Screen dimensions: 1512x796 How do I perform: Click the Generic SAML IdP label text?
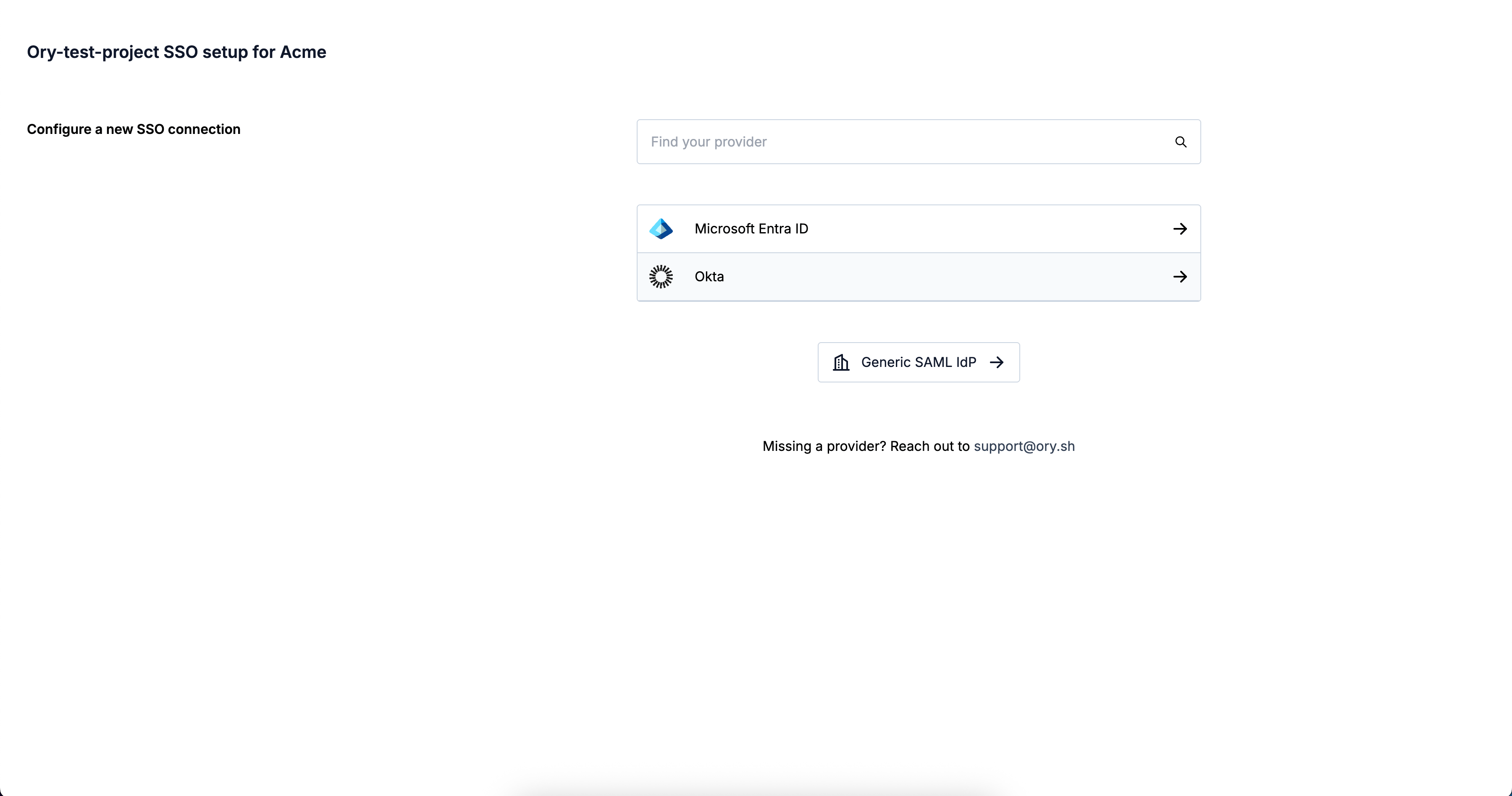tap(918, 362)
